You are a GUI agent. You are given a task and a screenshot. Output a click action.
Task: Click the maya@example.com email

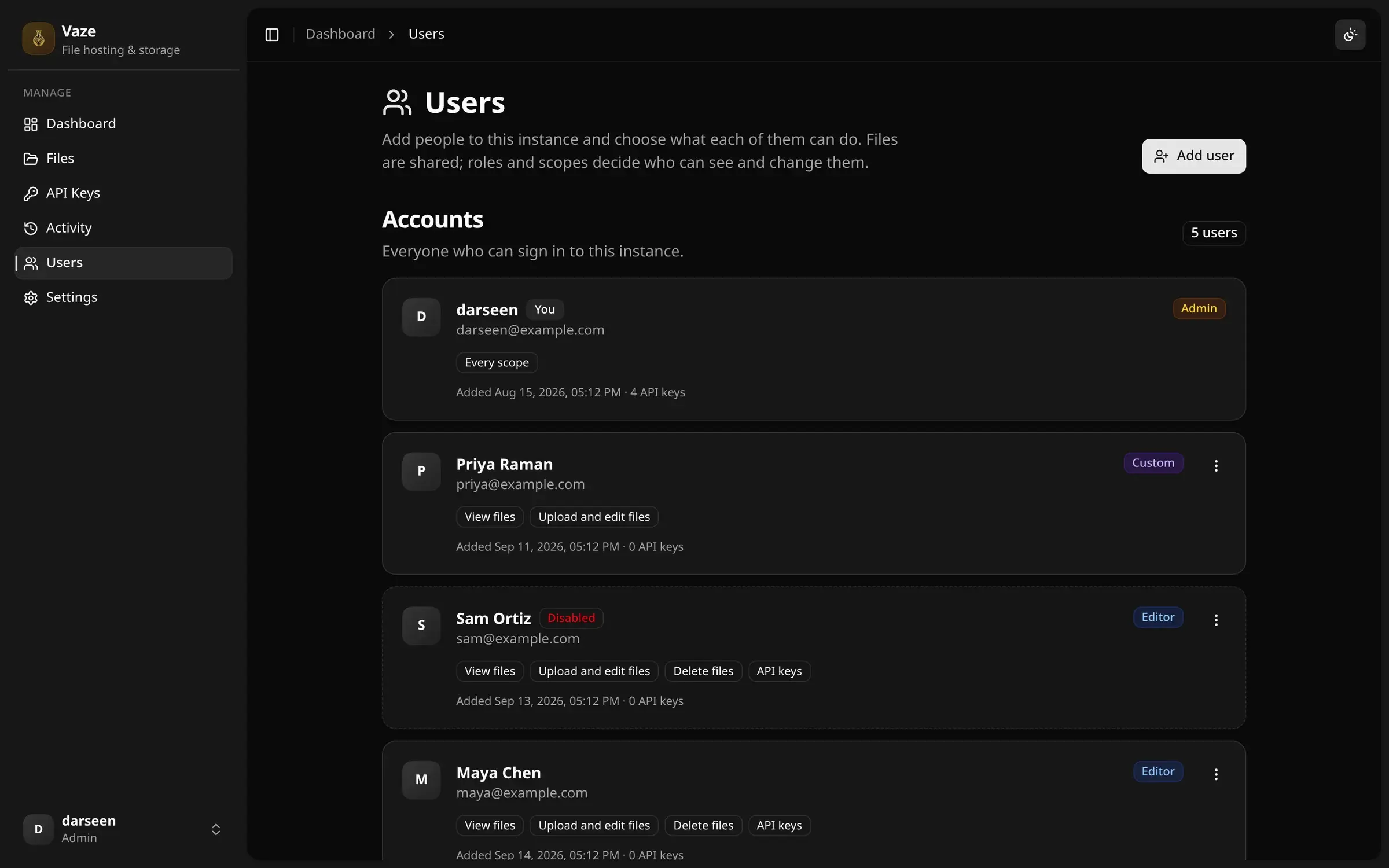521,793
